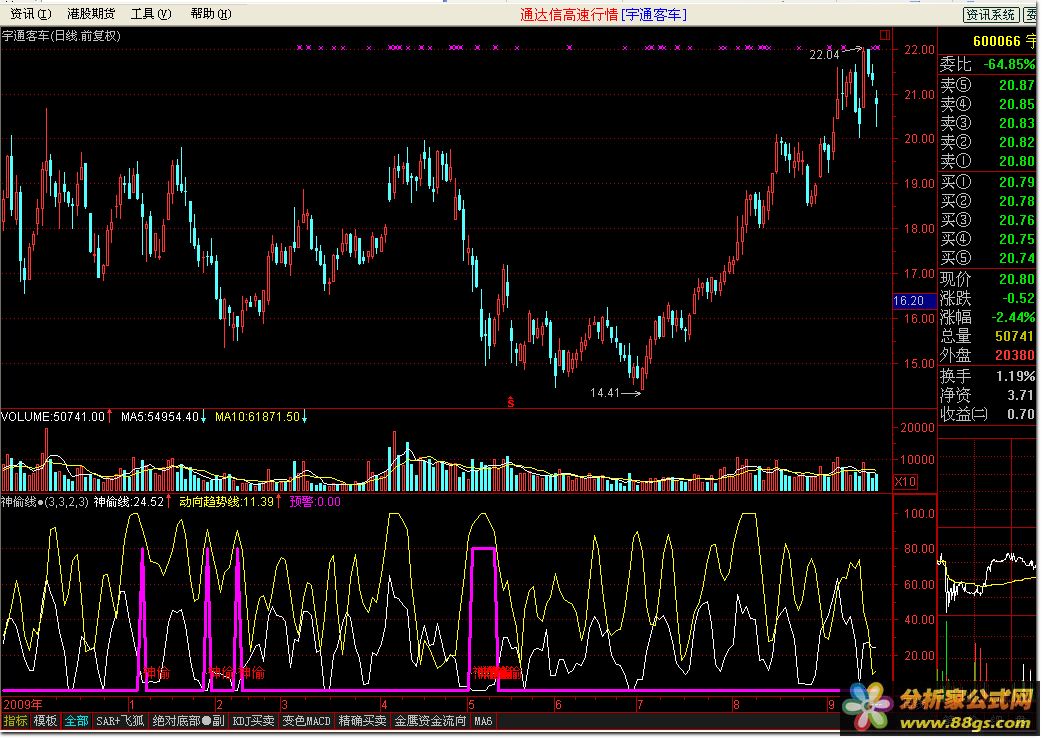Click the 涨幅 row showing -2.44%
The height and width of the screenshot is (738, 1042).
[987, 318]
